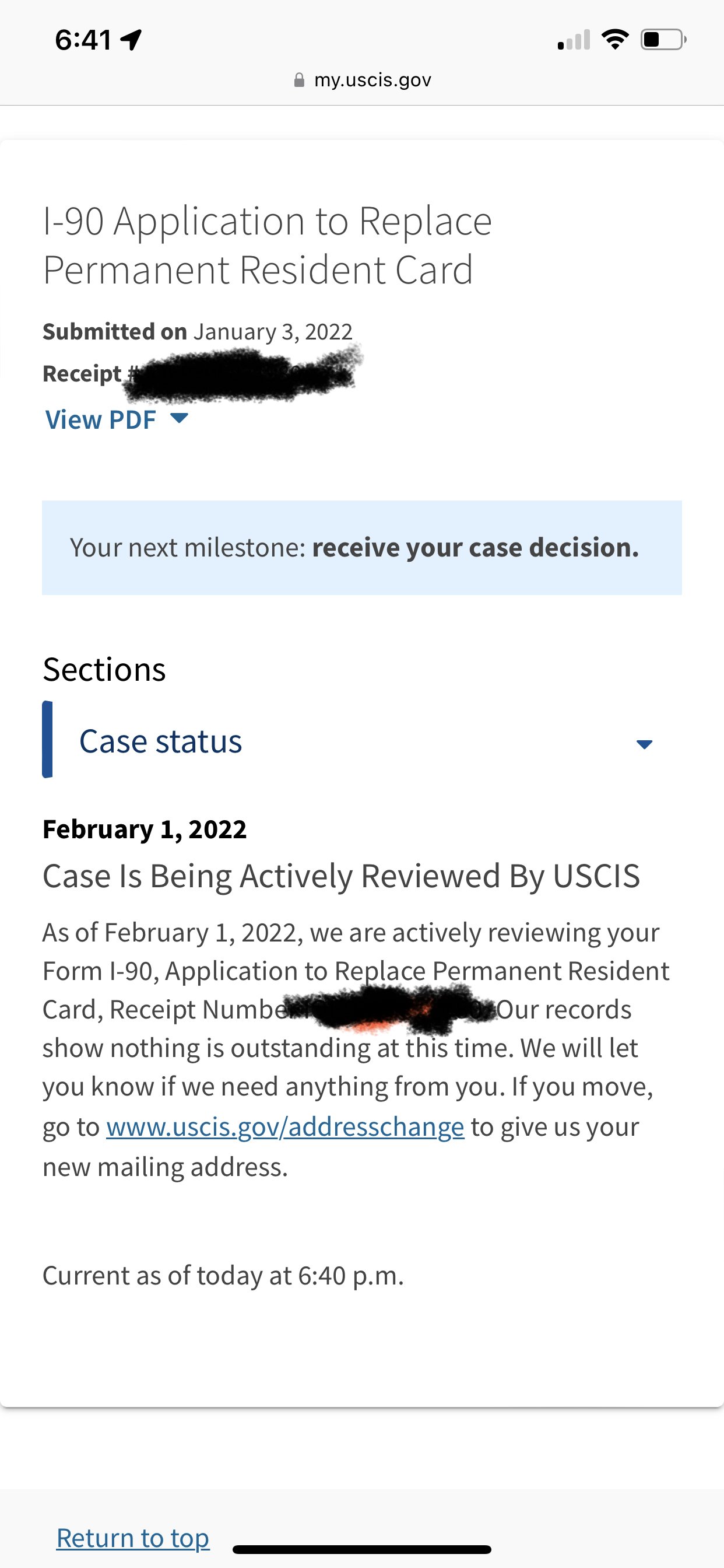Expand the arrow next to View PDF
Viewport: 724px width, 1568px height.
[x=180, y=418]
